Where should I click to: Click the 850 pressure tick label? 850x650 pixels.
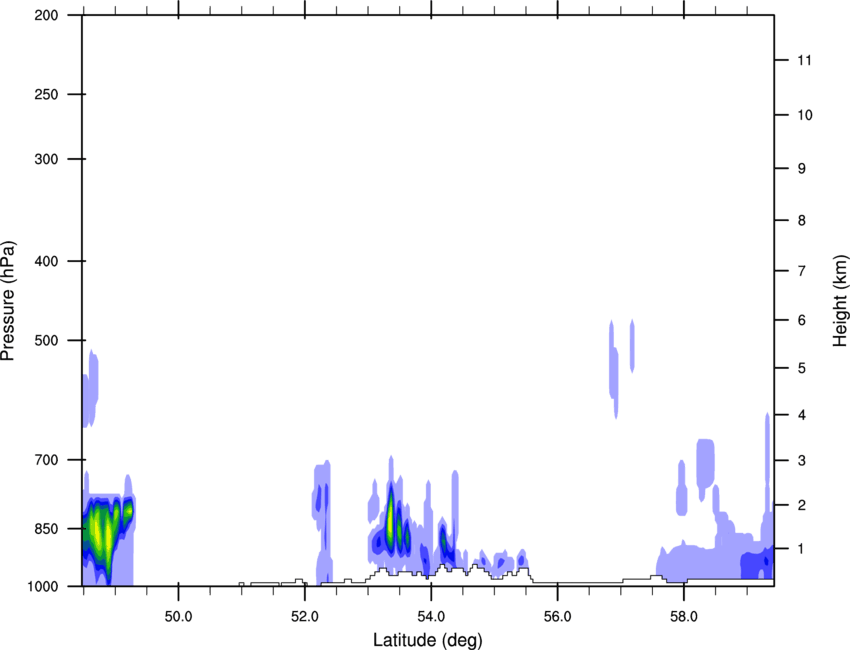pos(46,529)
